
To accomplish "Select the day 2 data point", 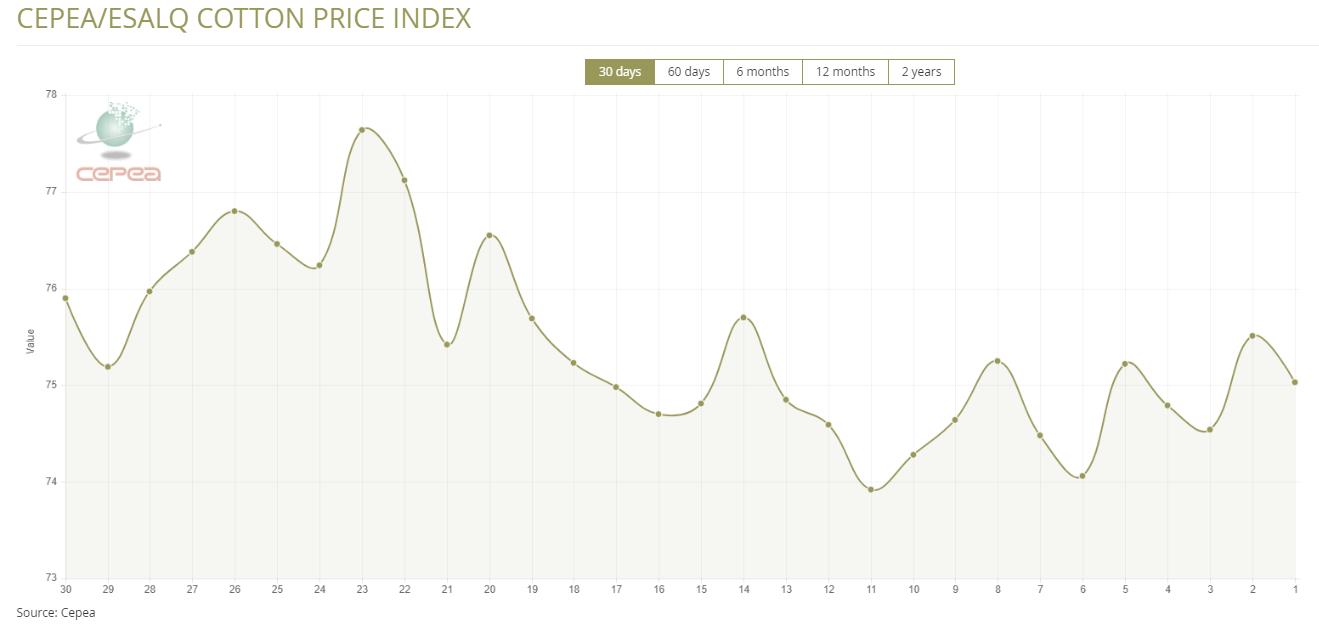I will coord(1252,336).
